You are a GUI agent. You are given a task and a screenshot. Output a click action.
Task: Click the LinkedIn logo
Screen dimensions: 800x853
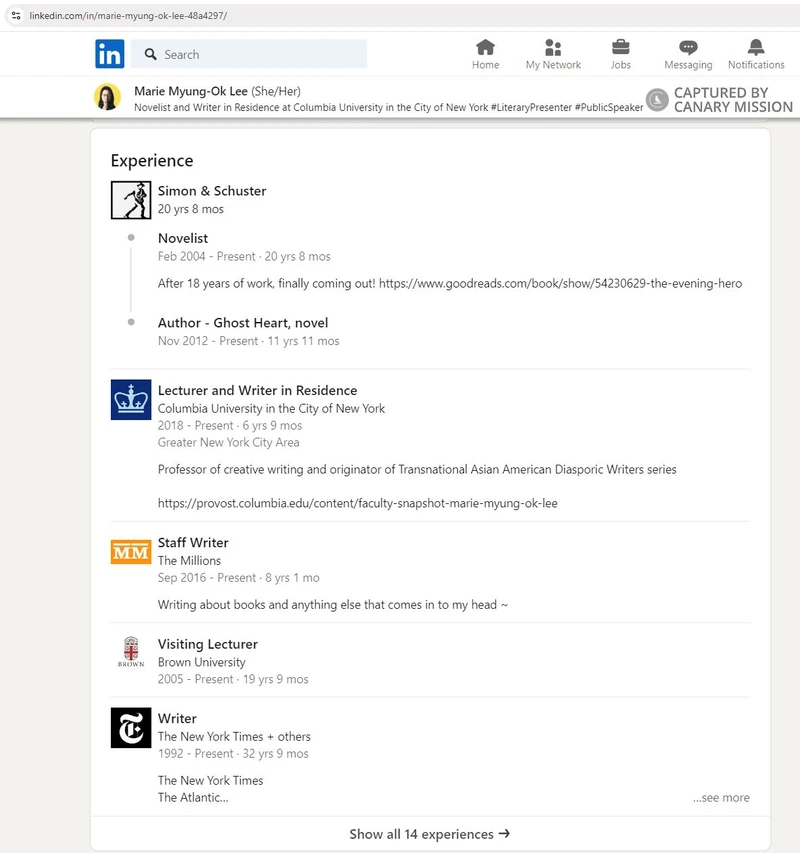110,53
